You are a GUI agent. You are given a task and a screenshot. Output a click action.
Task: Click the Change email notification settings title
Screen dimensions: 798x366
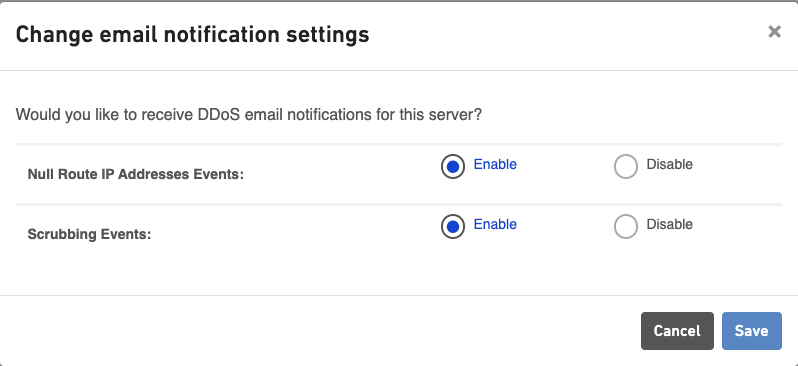click(x=192, y=35)
